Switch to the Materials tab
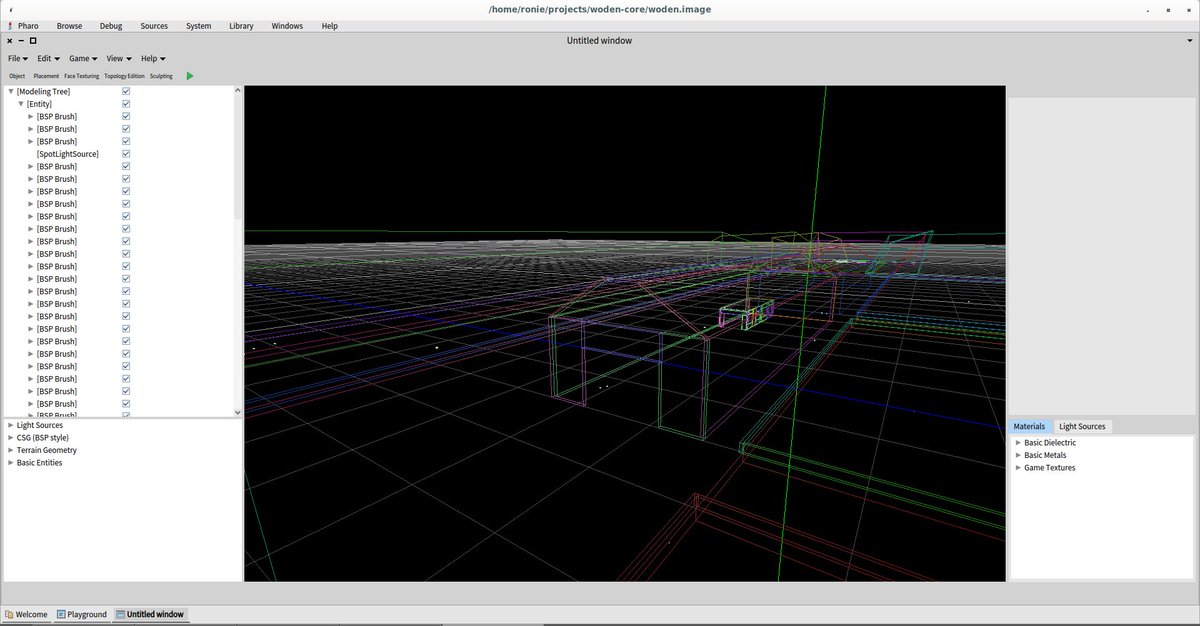This screenshot has width=1200, height=626. [1029, 426]
